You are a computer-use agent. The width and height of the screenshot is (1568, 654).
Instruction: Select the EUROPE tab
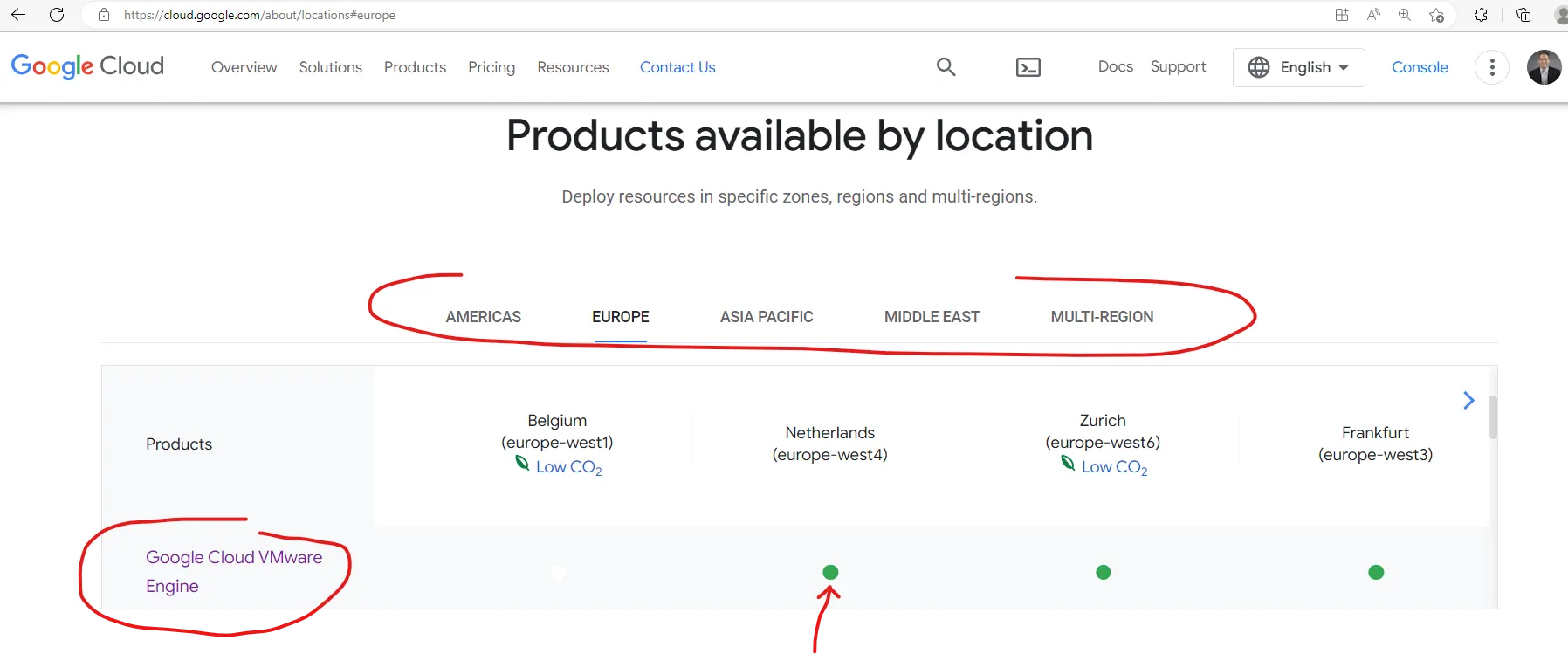click(621, 317)
